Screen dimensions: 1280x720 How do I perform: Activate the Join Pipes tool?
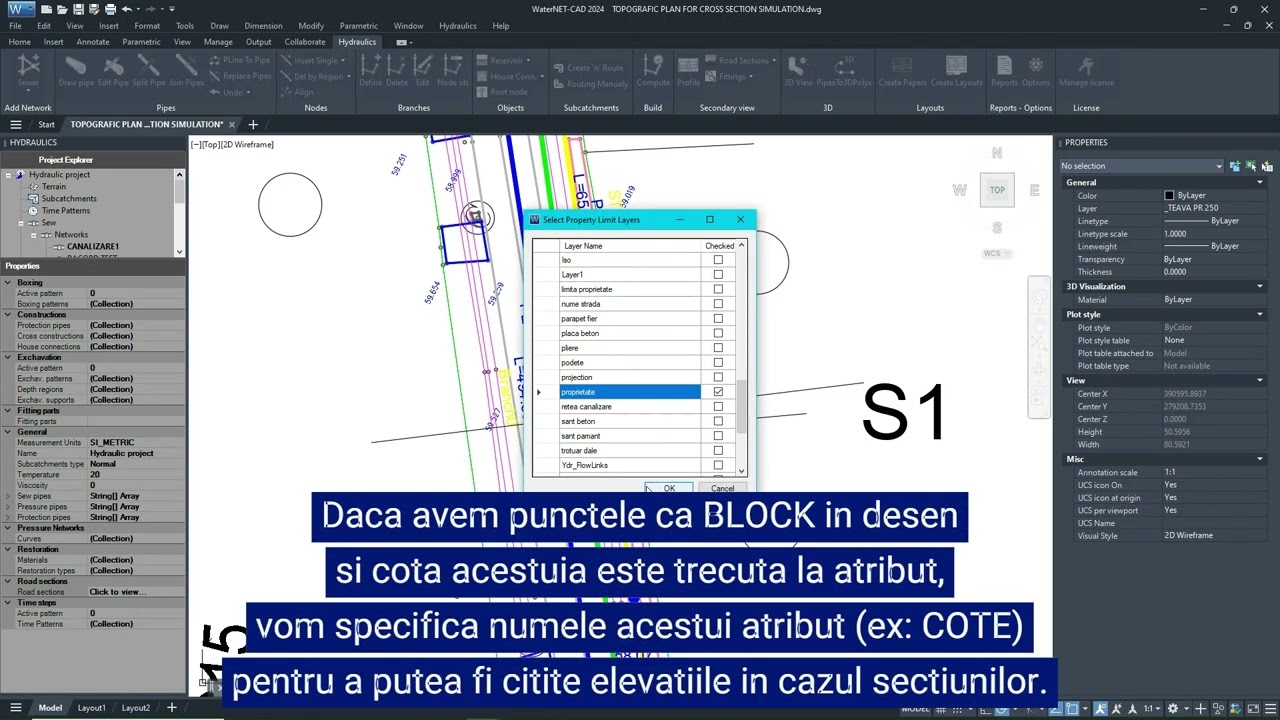click(185, 70)
